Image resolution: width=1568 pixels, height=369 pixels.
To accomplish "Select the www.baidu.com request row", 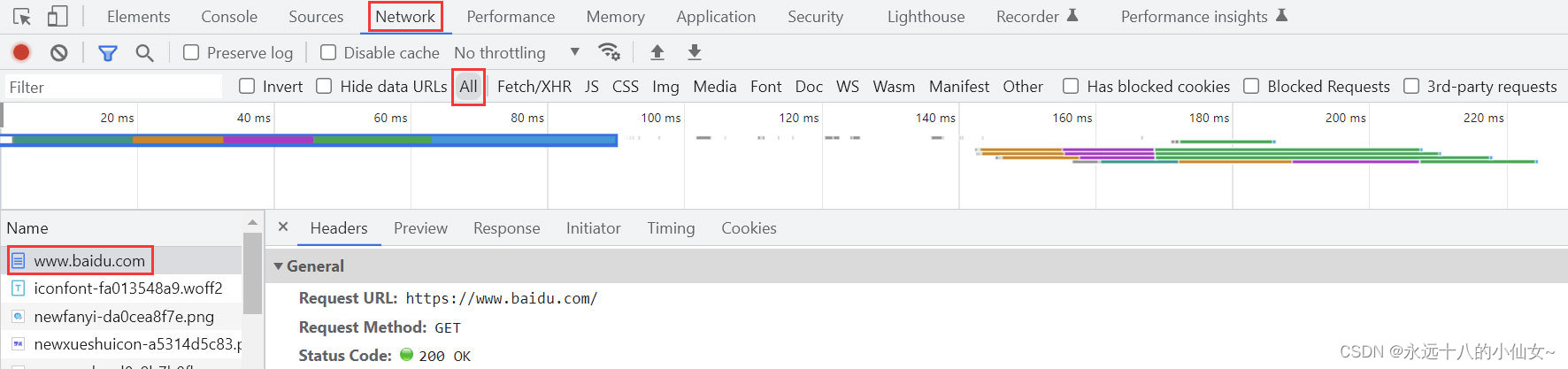I will (x=121, y=261).
